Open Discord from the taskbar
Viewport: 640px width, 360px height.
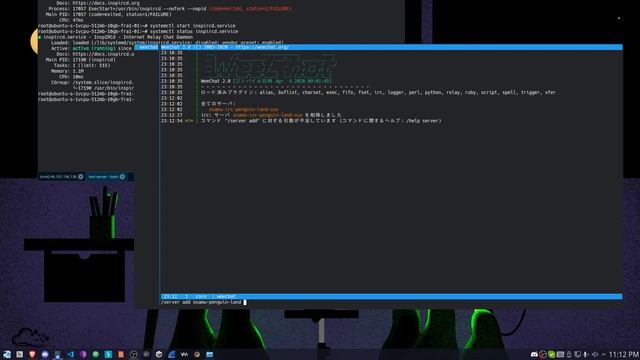pos(44,354)
